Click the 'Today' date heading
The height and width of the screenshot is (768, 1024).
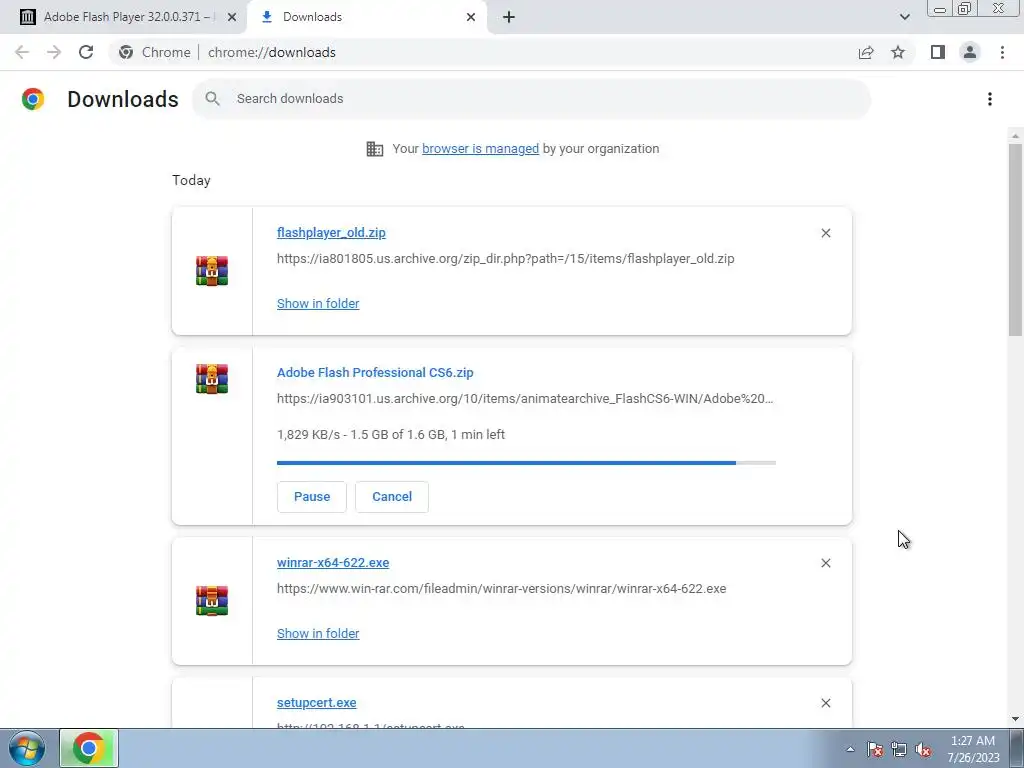tap(191, 180)
